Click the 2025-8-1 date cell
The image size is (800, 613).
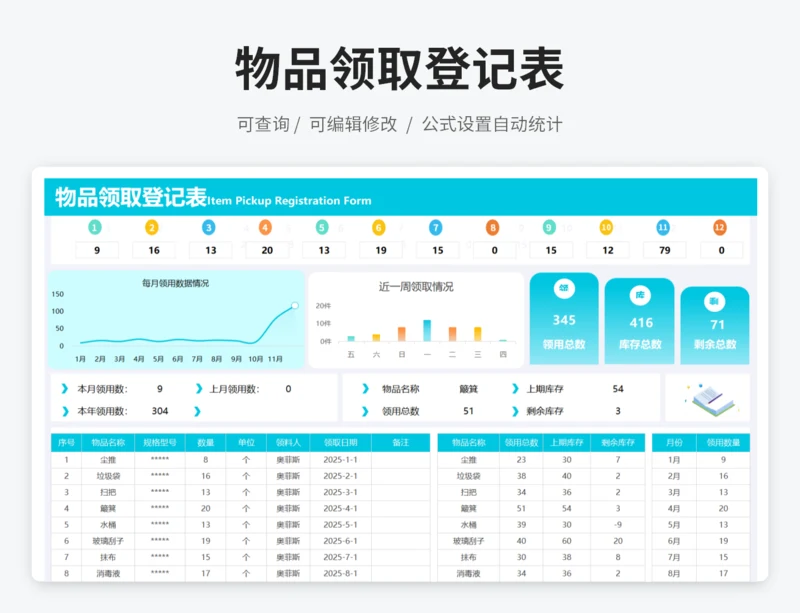tap(340, 573)
